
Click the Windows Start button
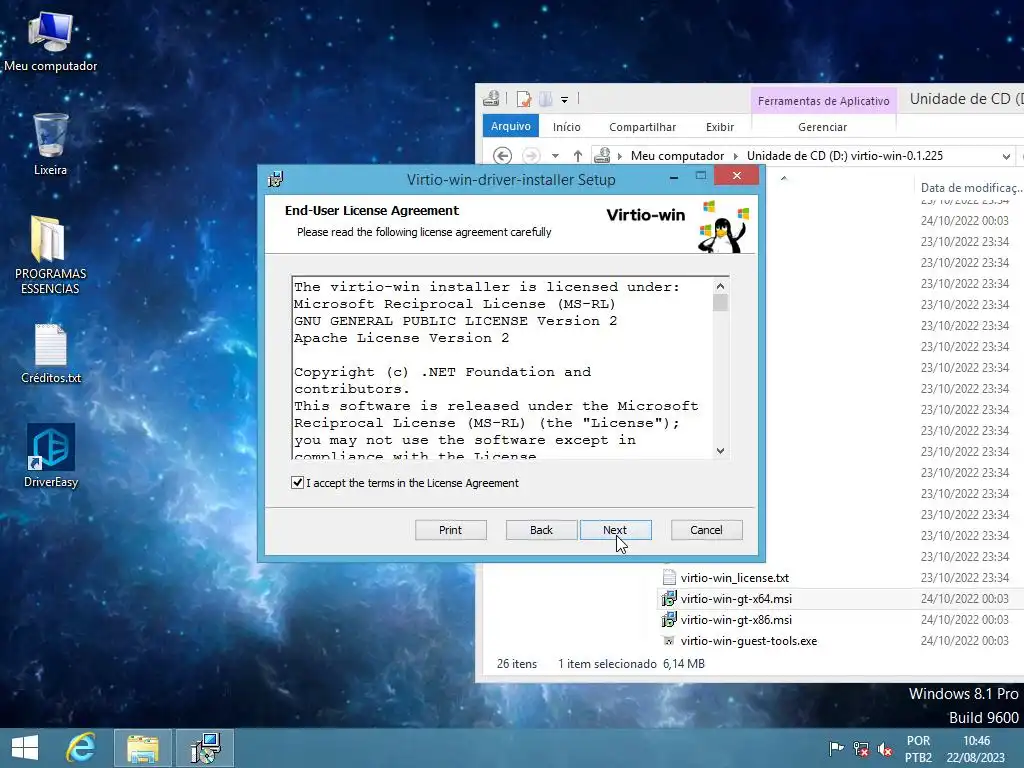pyautogui.click(x=25, y=748)
